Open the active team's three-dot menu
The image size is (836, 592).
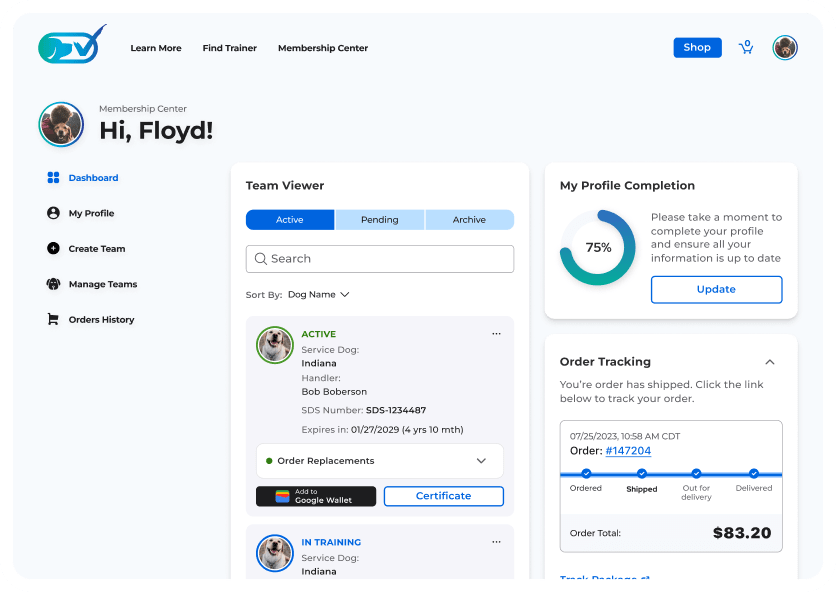click(496, 334)
